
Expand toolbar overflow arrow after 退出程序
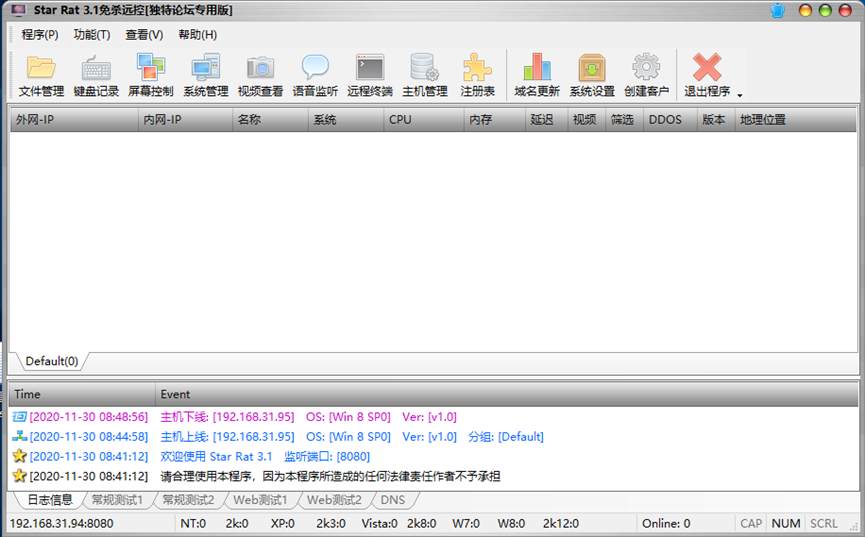tap(740, 95)
